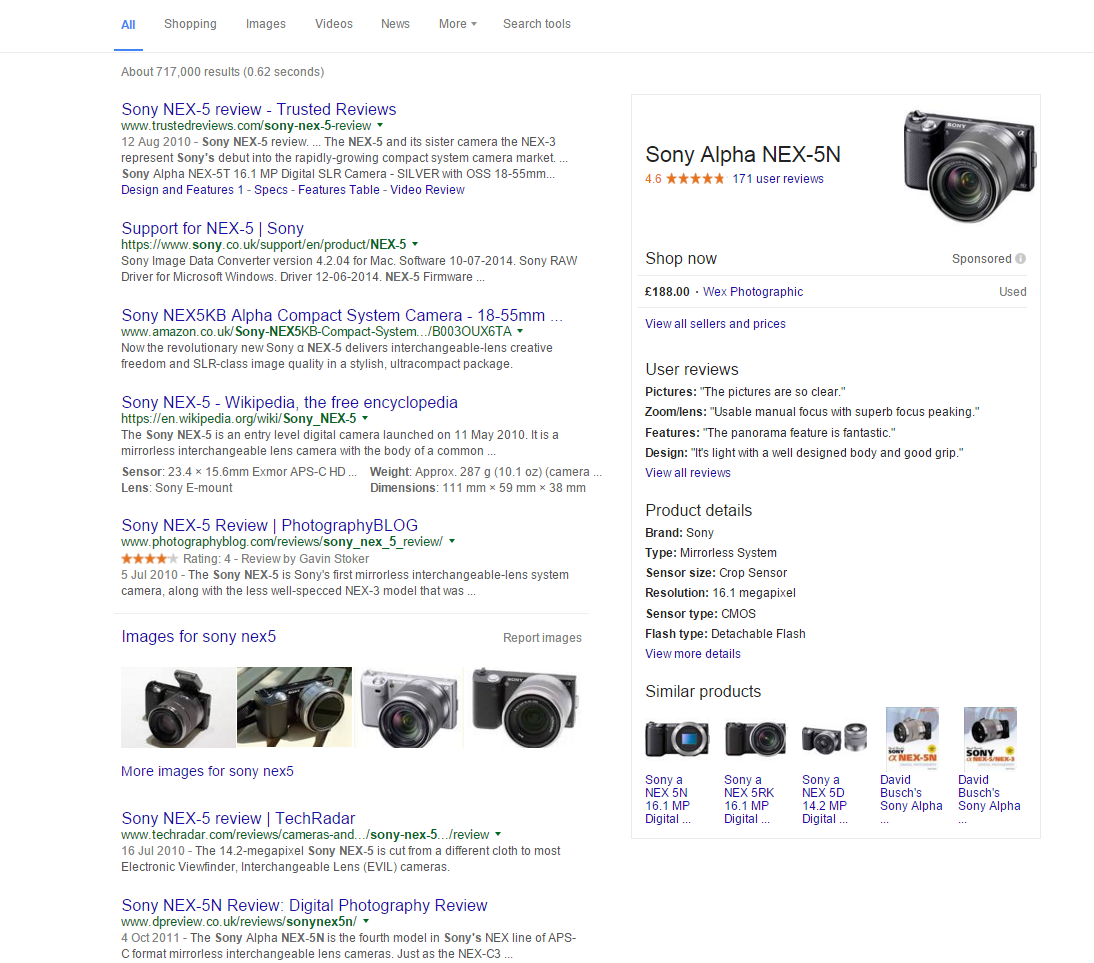This screenshot has width=1094, height=963.
Task: Open the Sony a NEX 5RK 16.1 MP link
Action: [749, 800]
